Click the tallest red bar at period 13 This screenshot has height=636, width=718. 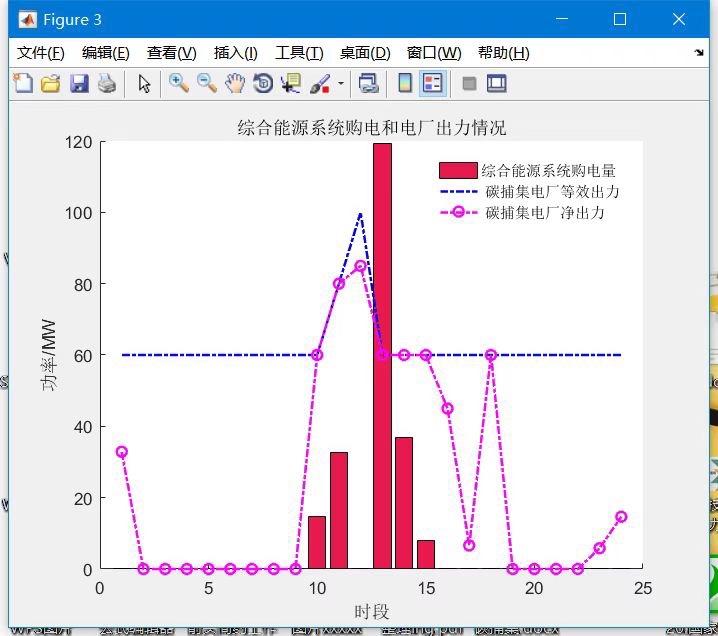[x=382, y=356]
